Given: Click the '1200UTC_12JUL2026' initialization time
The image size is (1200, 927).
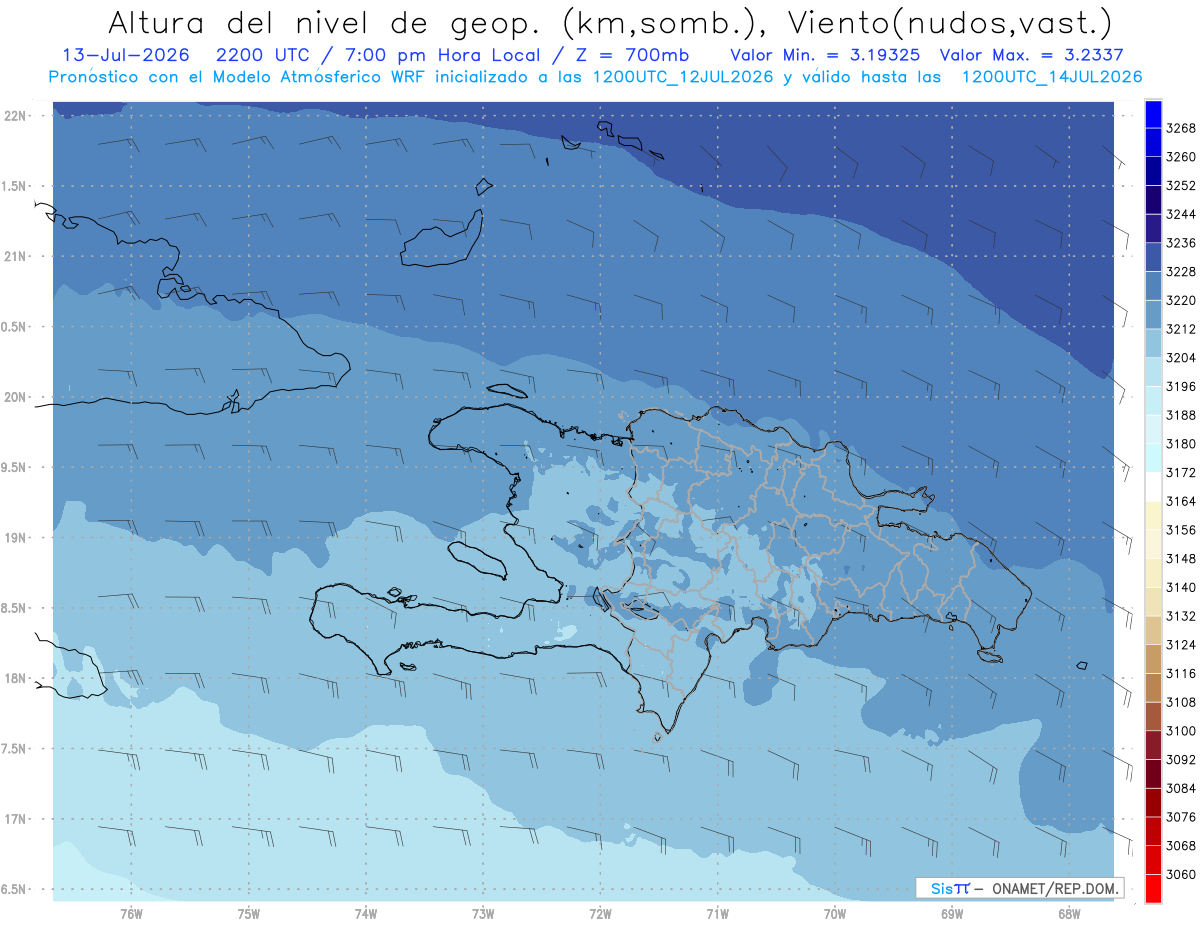Looking at the screenshot, I should (x=683, y=76).
